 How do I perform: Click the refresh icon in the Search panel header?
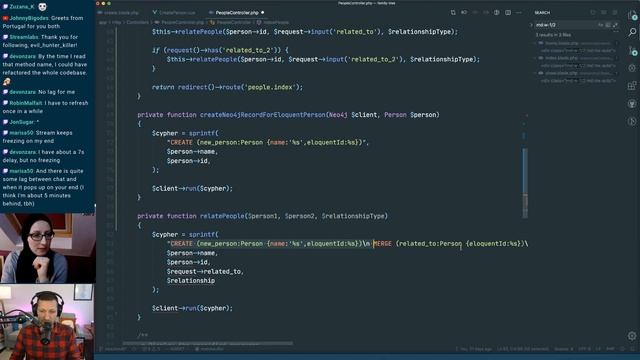point(593,13)
